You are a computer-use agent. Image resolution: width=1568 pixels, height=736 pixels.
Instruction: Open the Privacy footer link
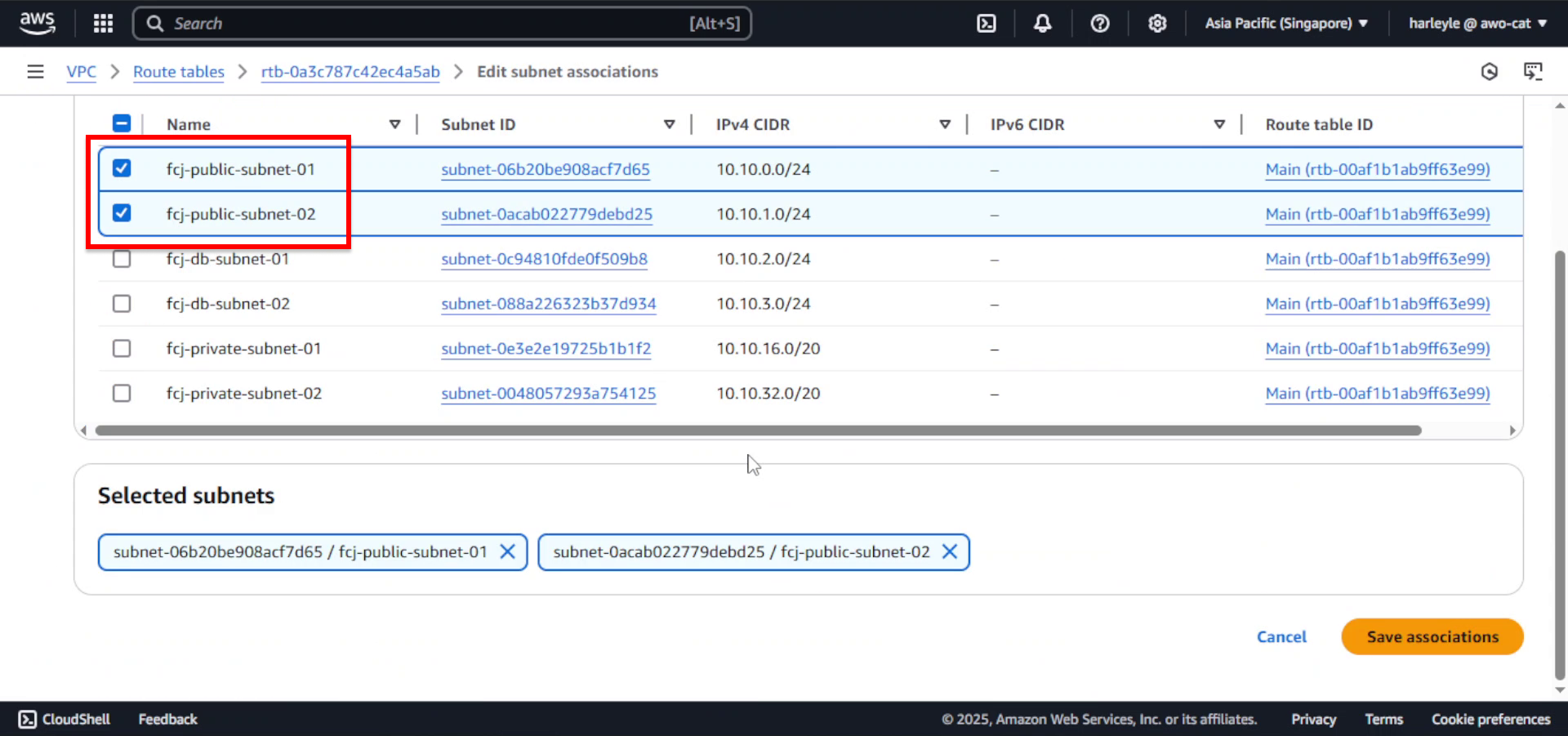coord(1313,720)
